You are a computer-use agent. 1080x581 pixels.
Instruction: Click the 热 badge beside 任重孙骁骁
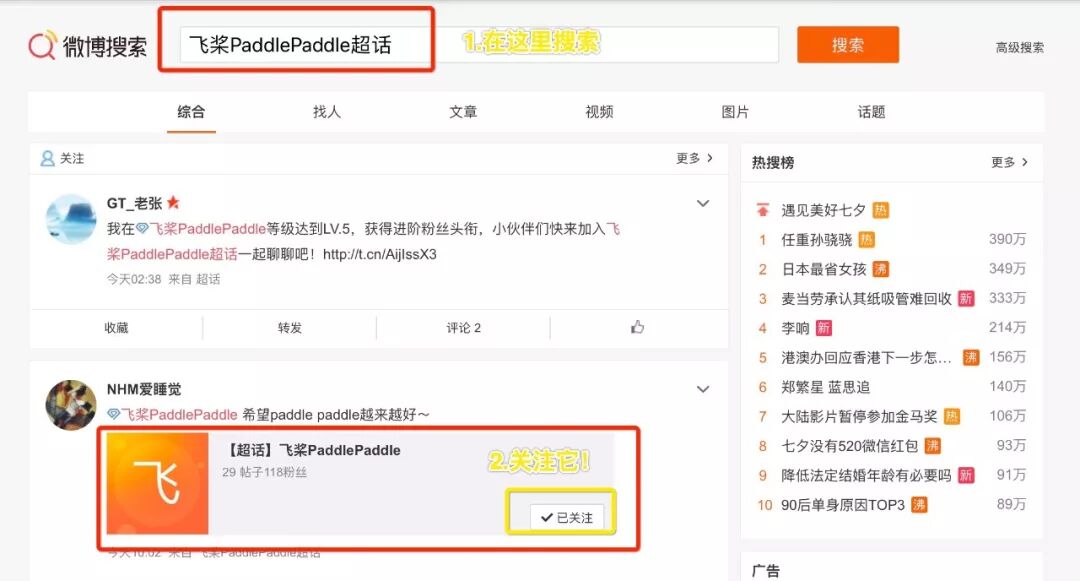pos(866,240)
